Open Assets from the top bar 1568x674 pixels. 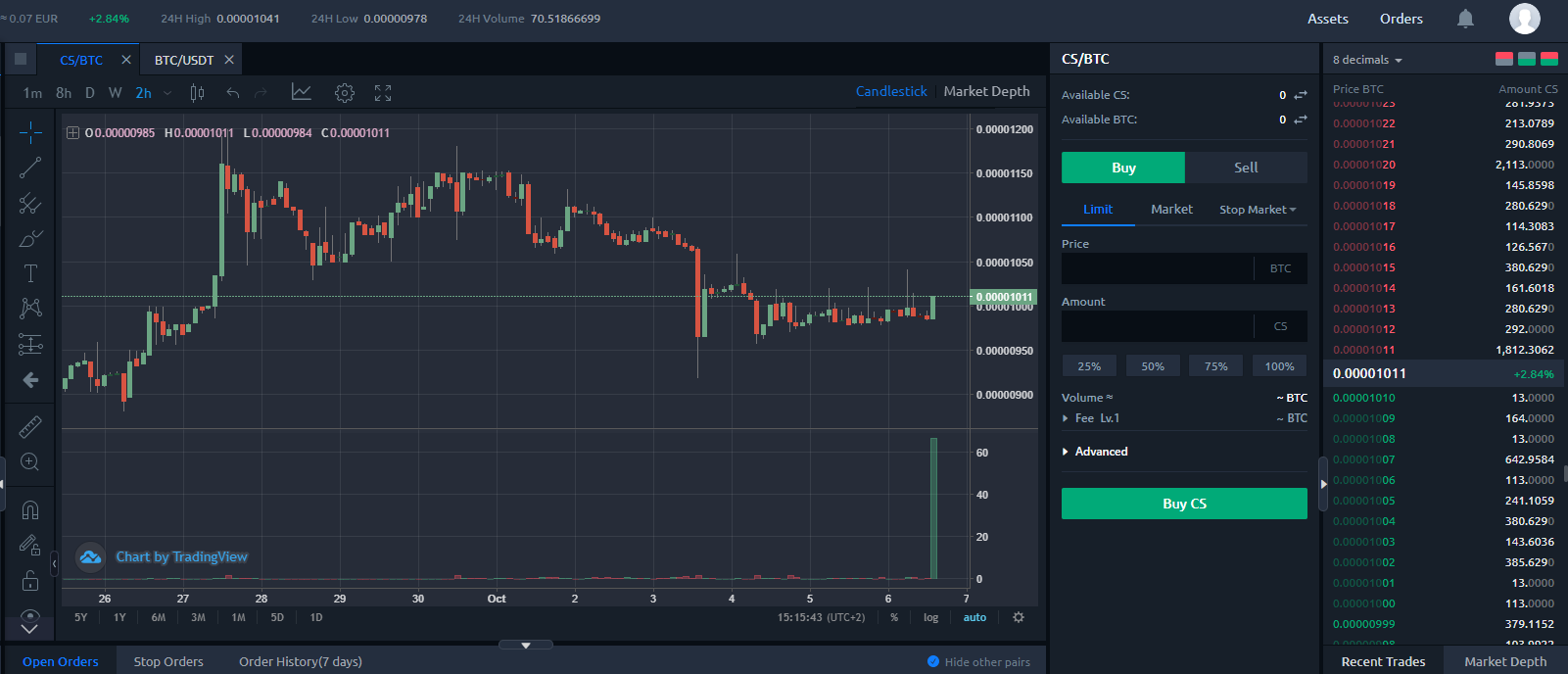(1328, 19)
